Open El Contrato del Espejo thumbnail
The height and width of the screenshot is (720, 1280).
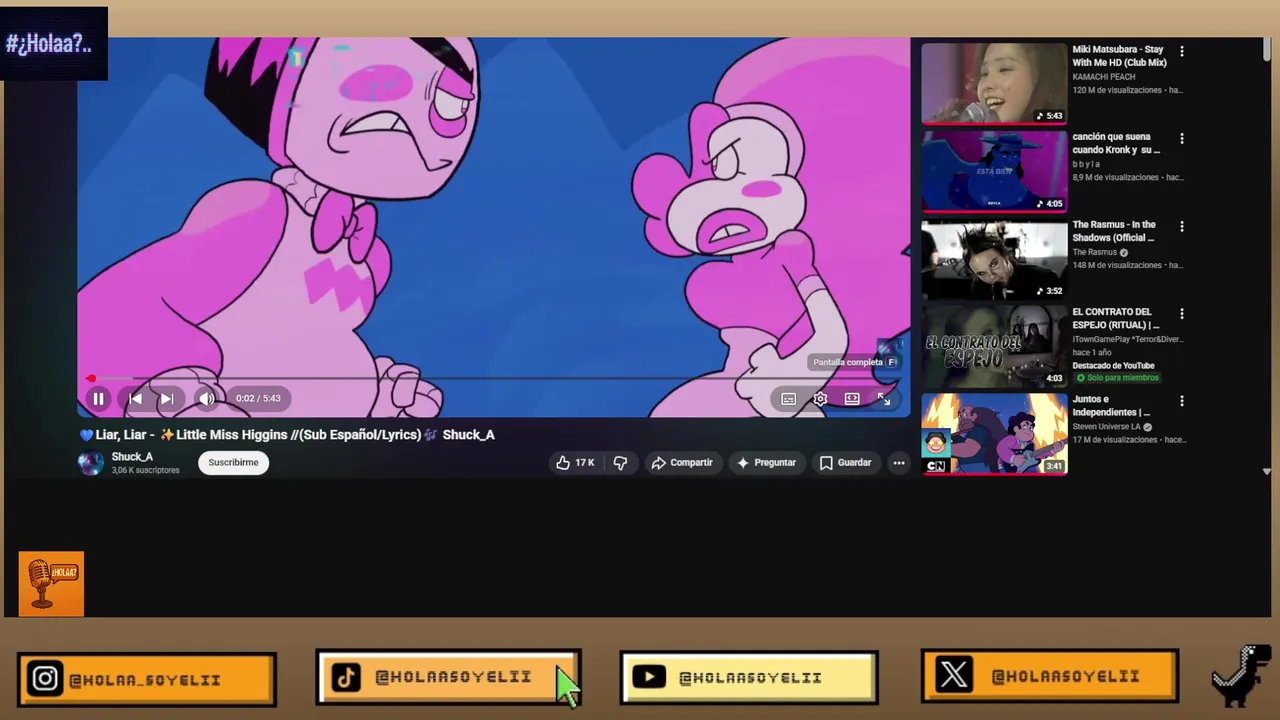994,346
